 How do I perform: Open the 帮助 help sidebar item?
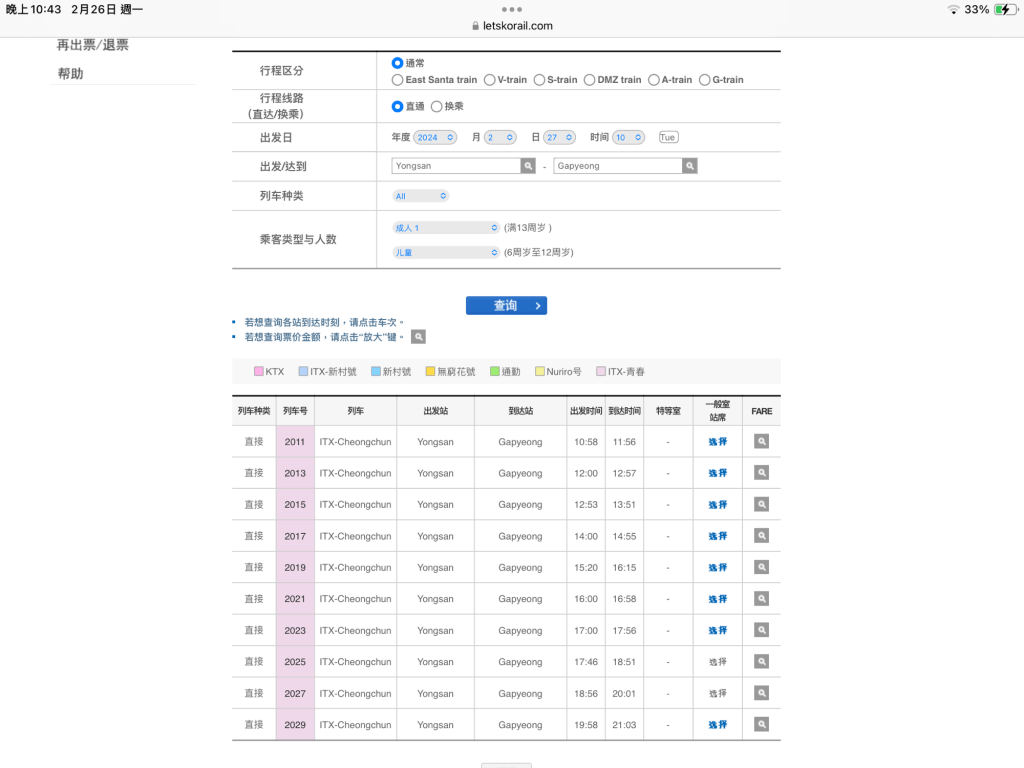point(71,74)
